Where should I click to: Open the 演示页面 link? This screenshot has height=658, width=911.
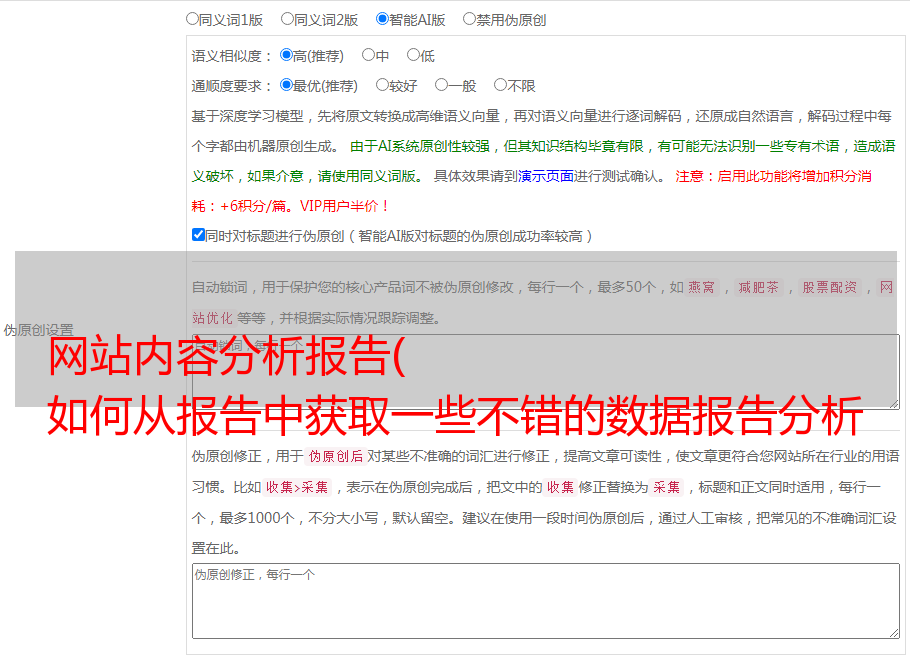pyautogui.click(x=546, y=176)
